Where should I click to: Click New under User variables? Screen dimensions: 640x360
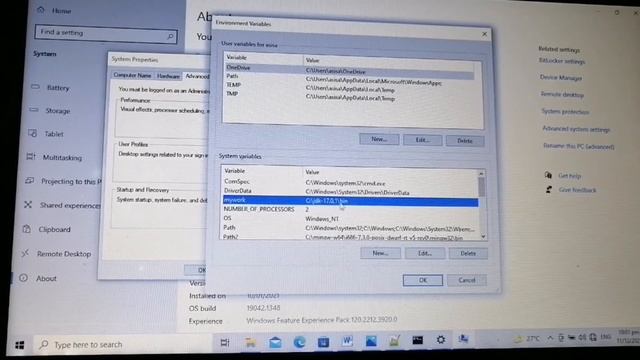(379, 140)
